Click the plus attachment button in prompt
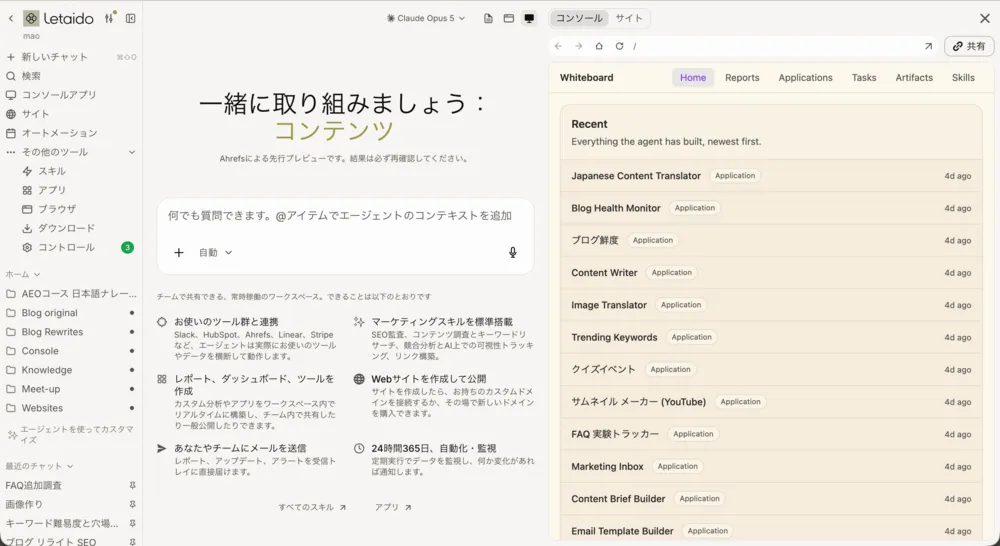The height and width of the screenshot is (546, 1000). pyautogui.click(x=179, y=253)
